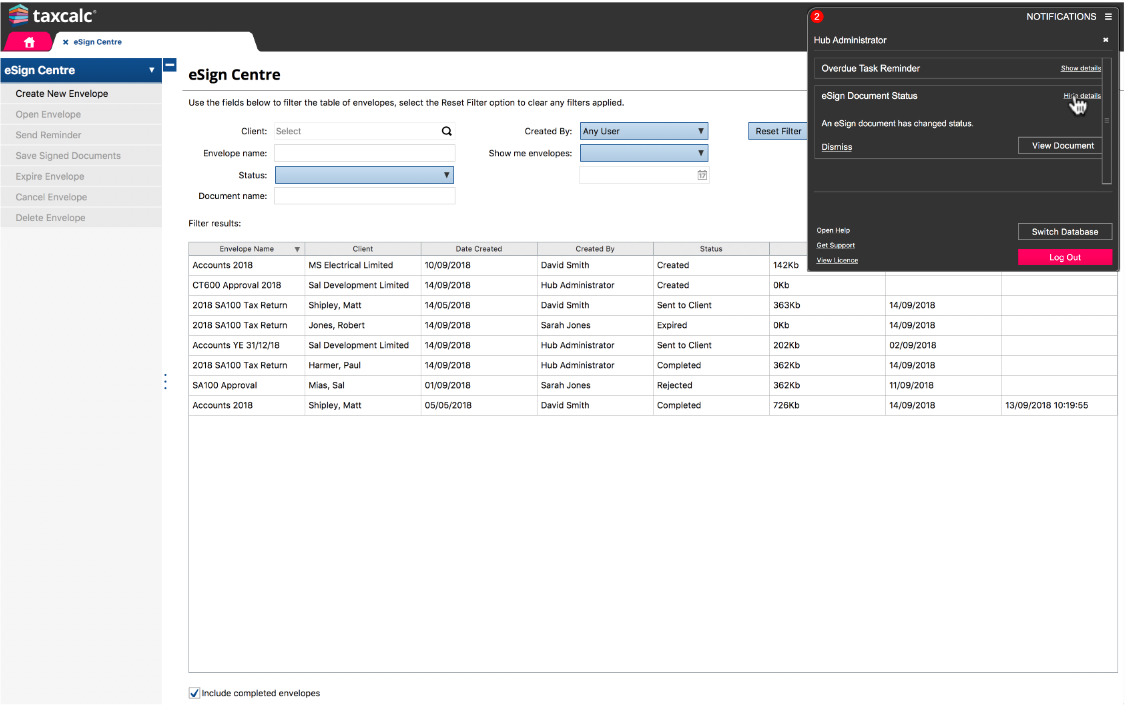Select Create New Envelope in sidebar
The image size is (1126, 706).
point(62,94)
